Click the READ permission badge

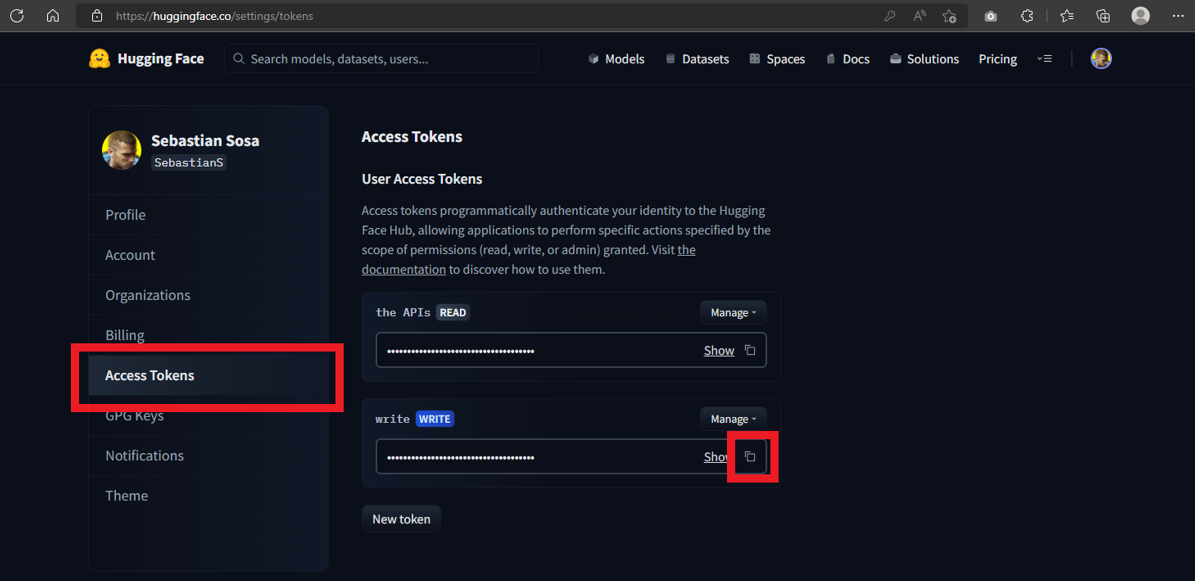[453, 313]
